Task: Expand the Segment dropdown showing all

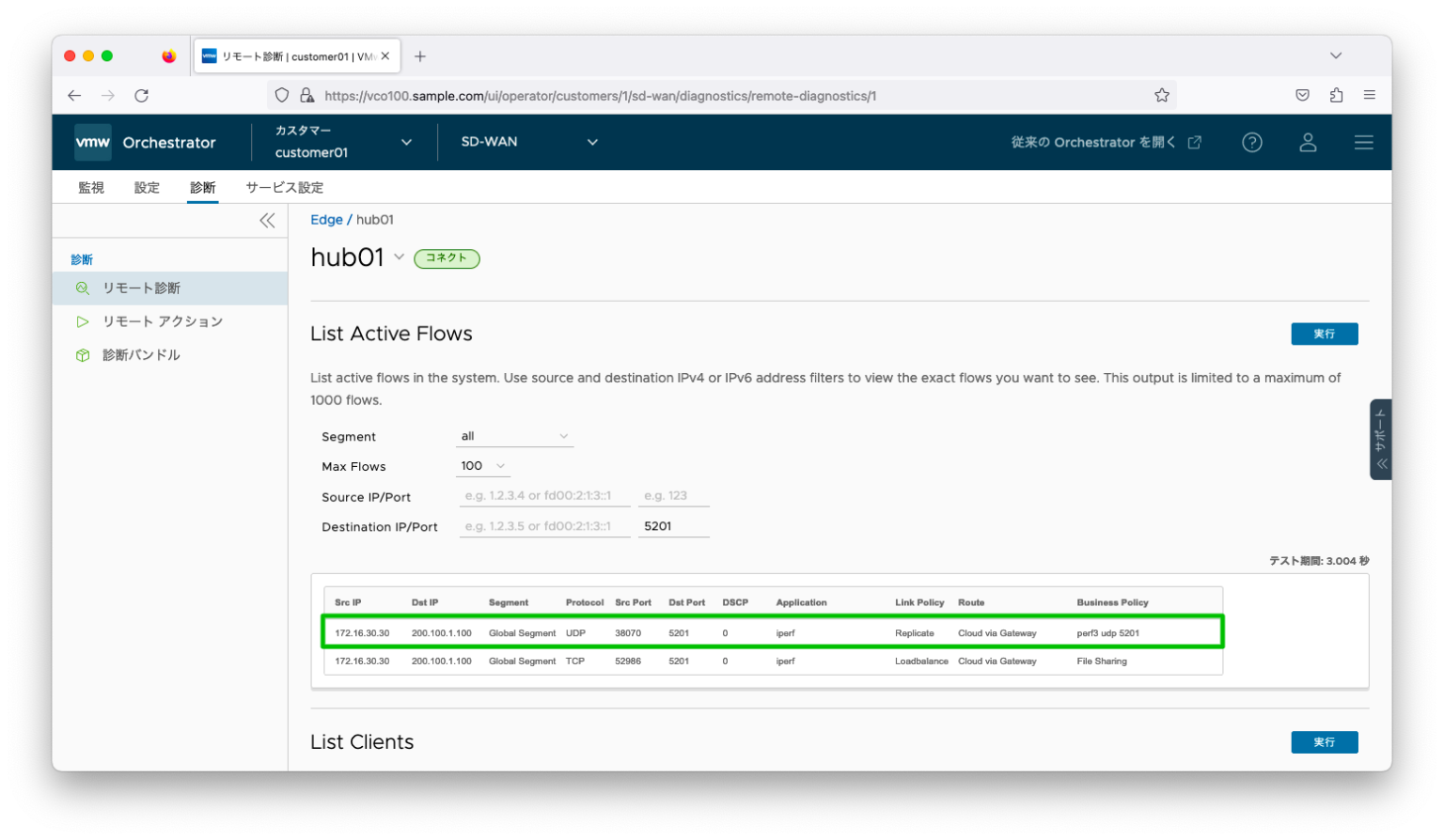Action: click(514, 435)
